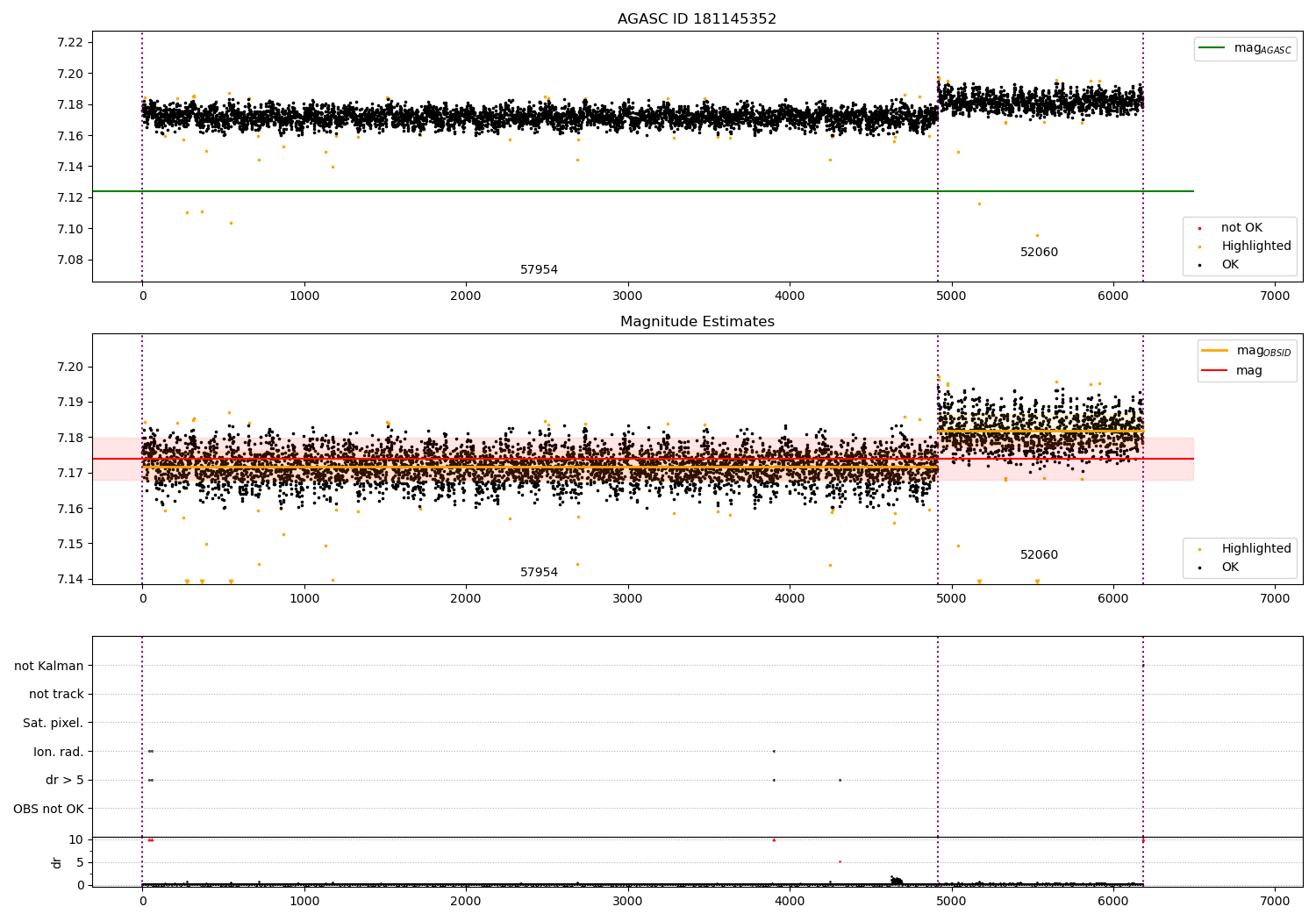
Task: Click the 6000 x-tick of the bottom plot
Action: pyautogui.click(x=1113, y=901)
